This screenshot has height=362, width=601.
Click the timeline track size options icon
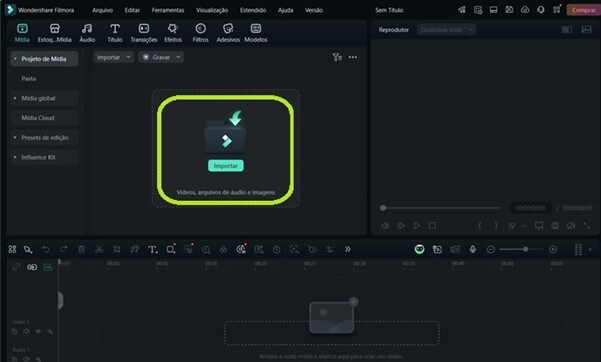coord(578,249)
